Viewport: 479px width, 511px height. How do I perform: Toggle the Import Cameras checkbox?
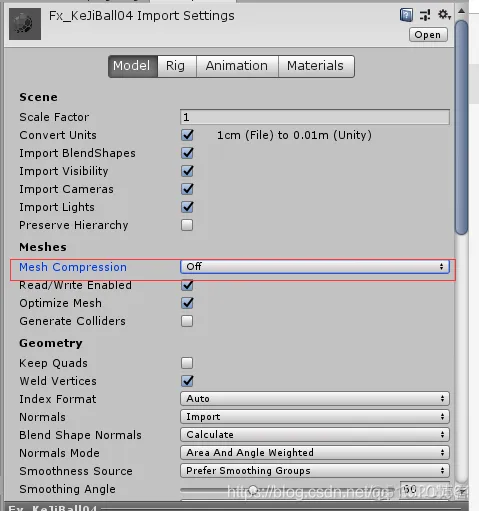tap(187, 189)
